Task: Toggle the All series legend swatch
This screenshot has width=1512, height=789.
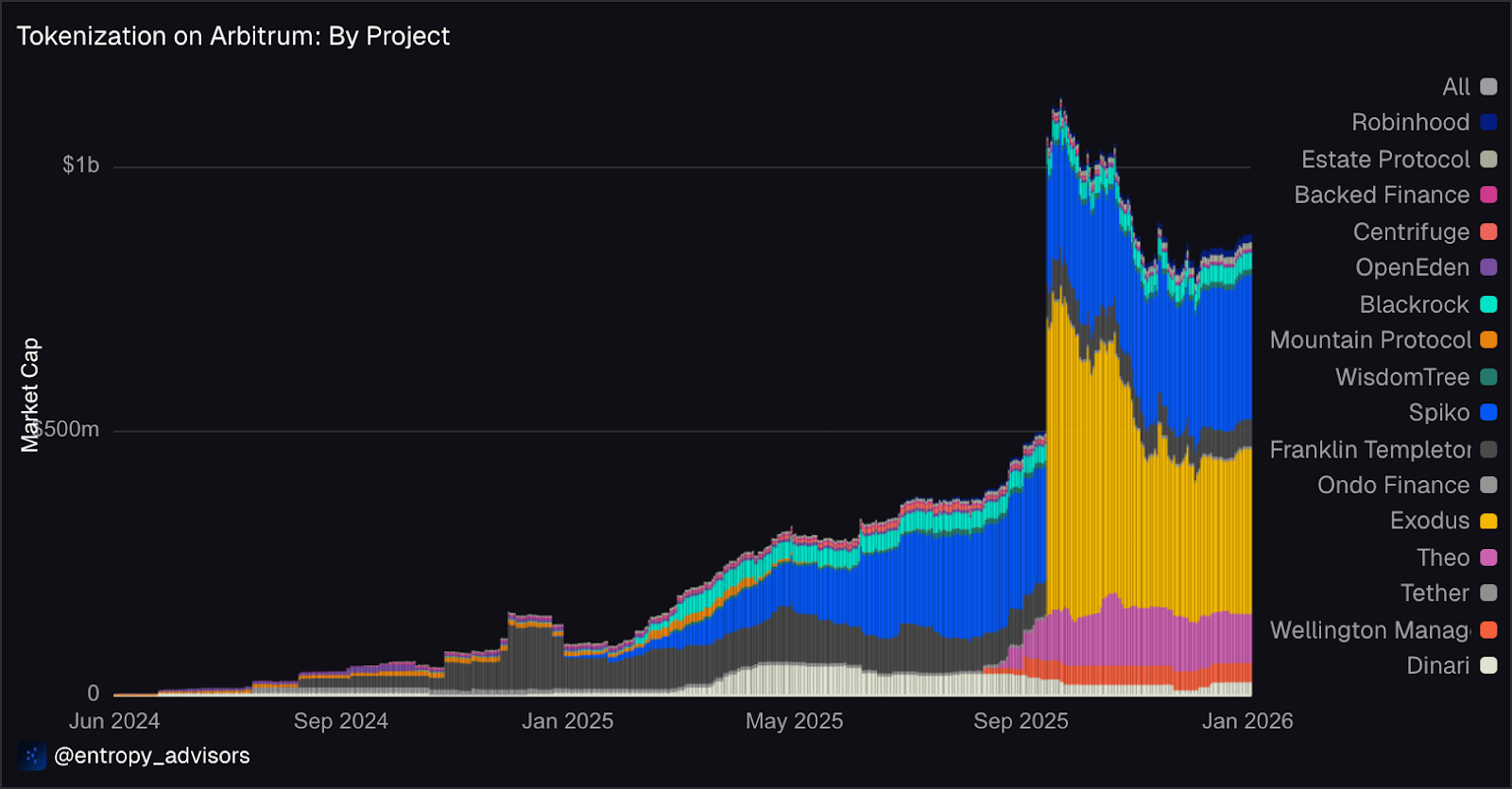Action: point(1488,87)
